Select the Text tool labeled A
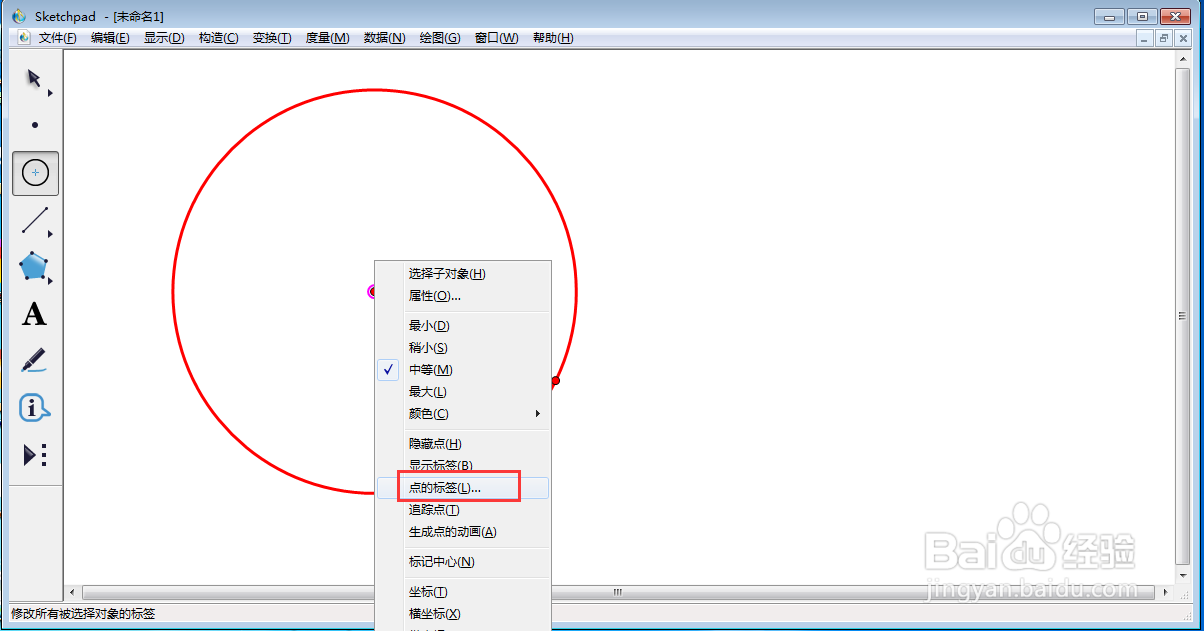 pyautogui.click(x=34, y=314)
